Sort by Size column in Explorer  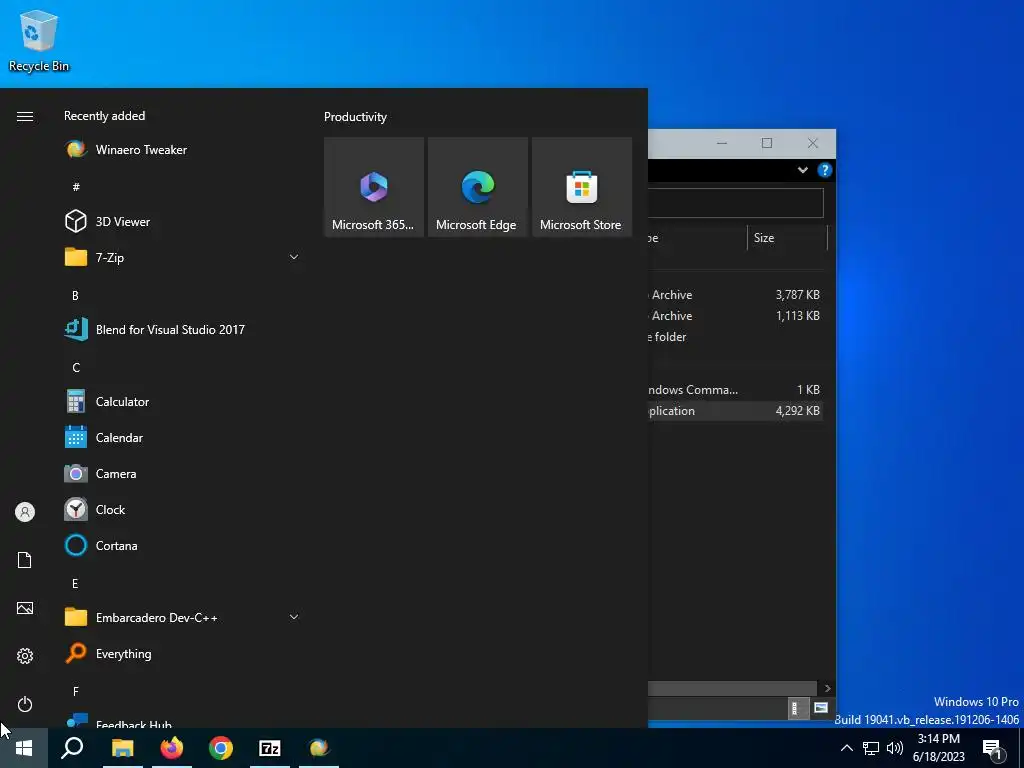pos(787,238)
